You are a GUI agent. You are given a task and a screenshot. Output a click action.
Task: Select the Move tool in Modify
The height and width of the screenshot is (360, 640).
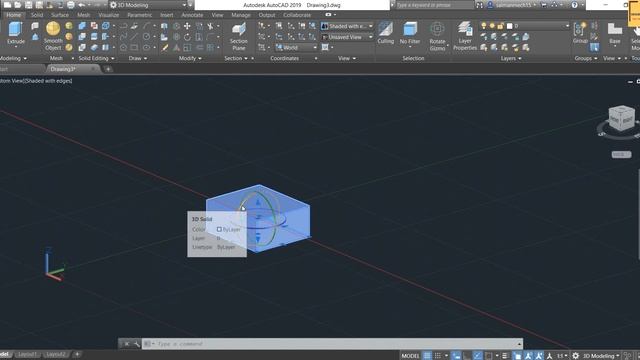coord(187,26)
